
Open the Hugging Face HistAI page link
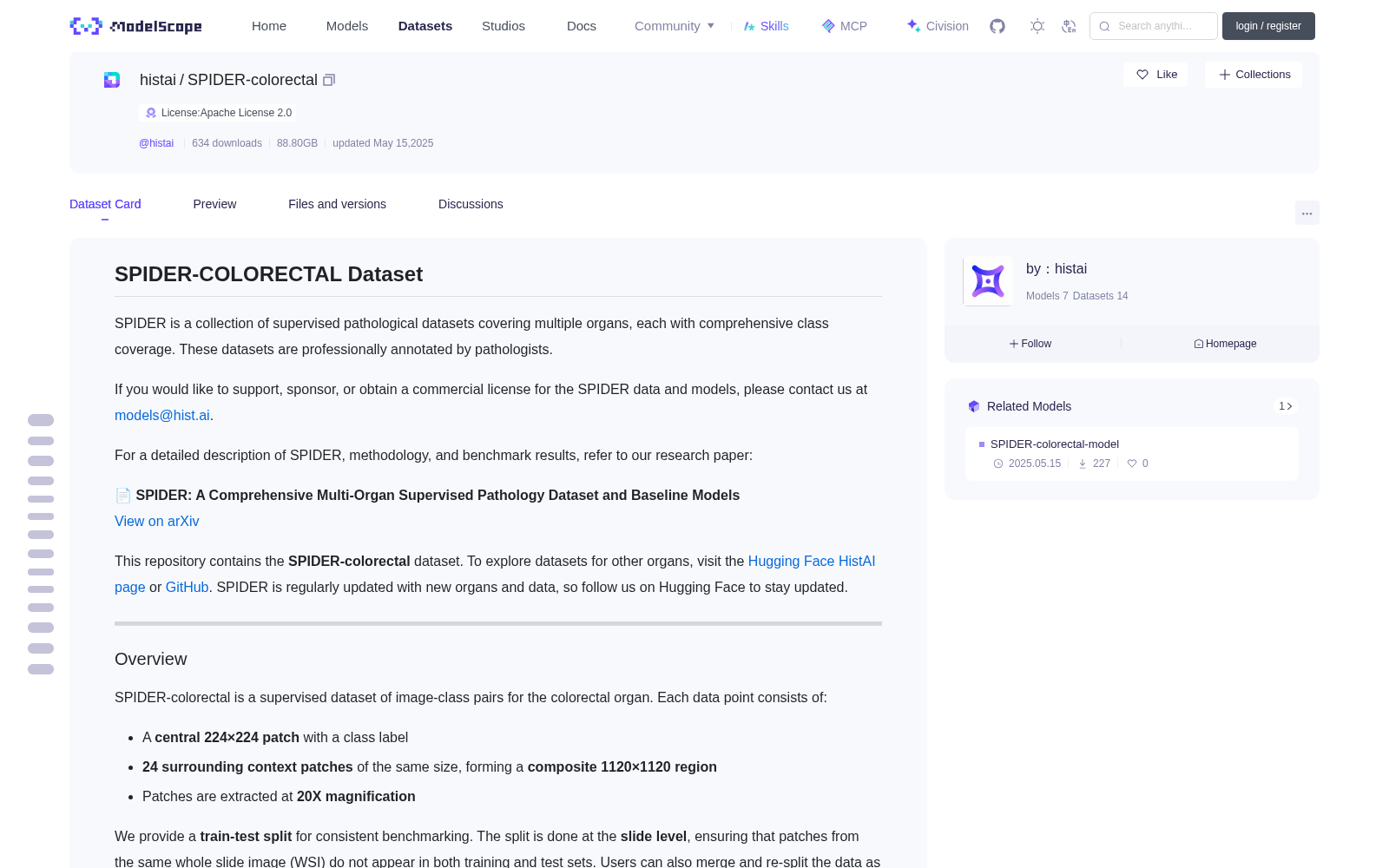(x=812, y=561)
